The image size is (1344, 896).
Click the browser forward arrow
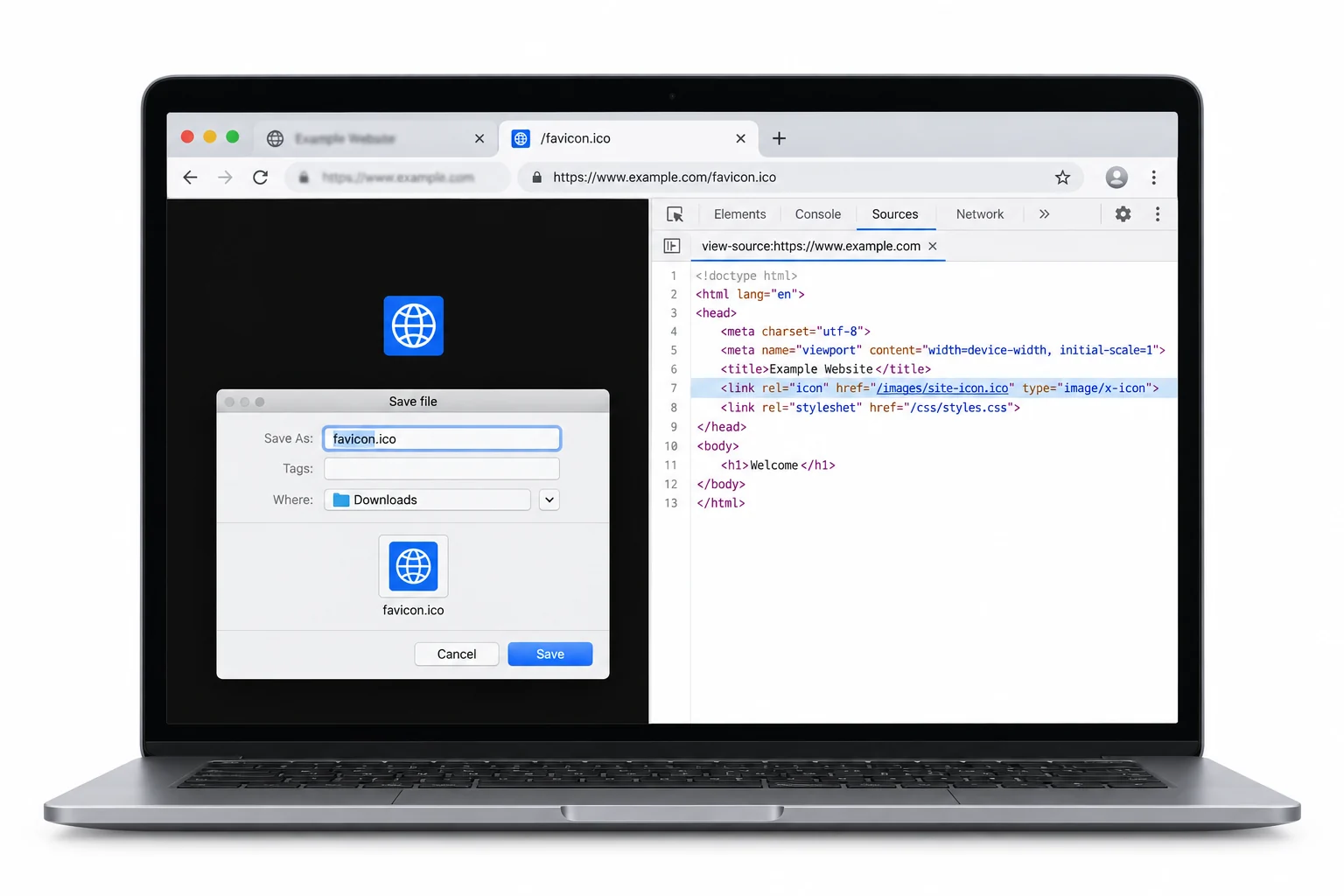225,178
